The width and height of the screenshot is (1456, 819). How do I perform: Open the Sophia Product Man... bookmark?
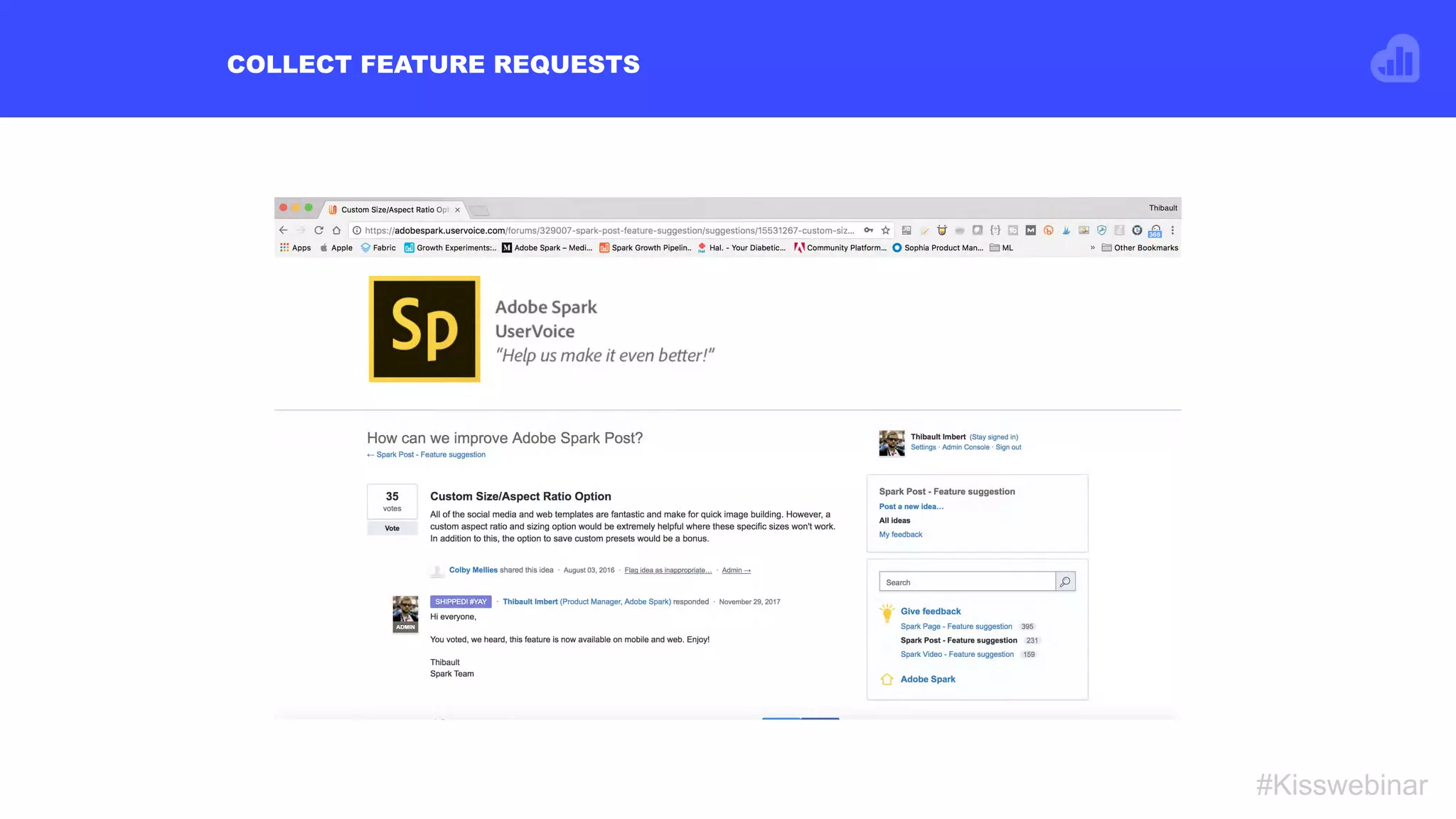point(938,247)
